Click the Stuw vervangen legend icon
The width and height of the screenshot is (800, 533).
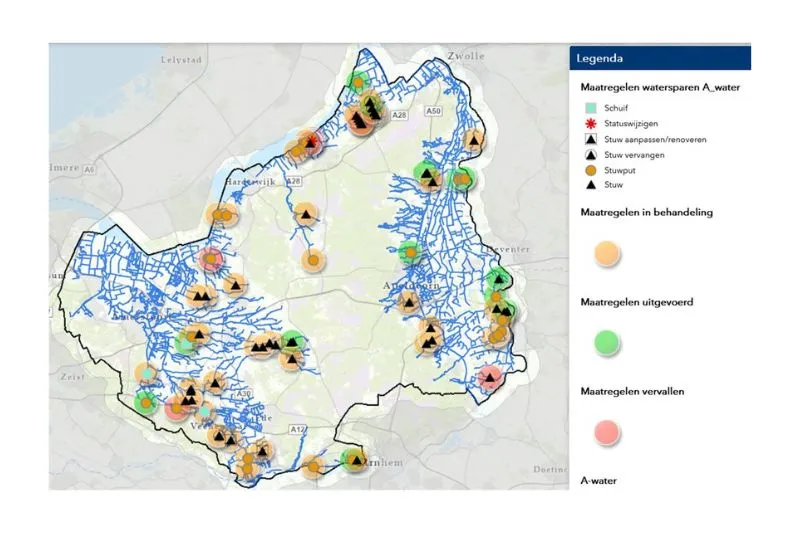pos(589,155)
